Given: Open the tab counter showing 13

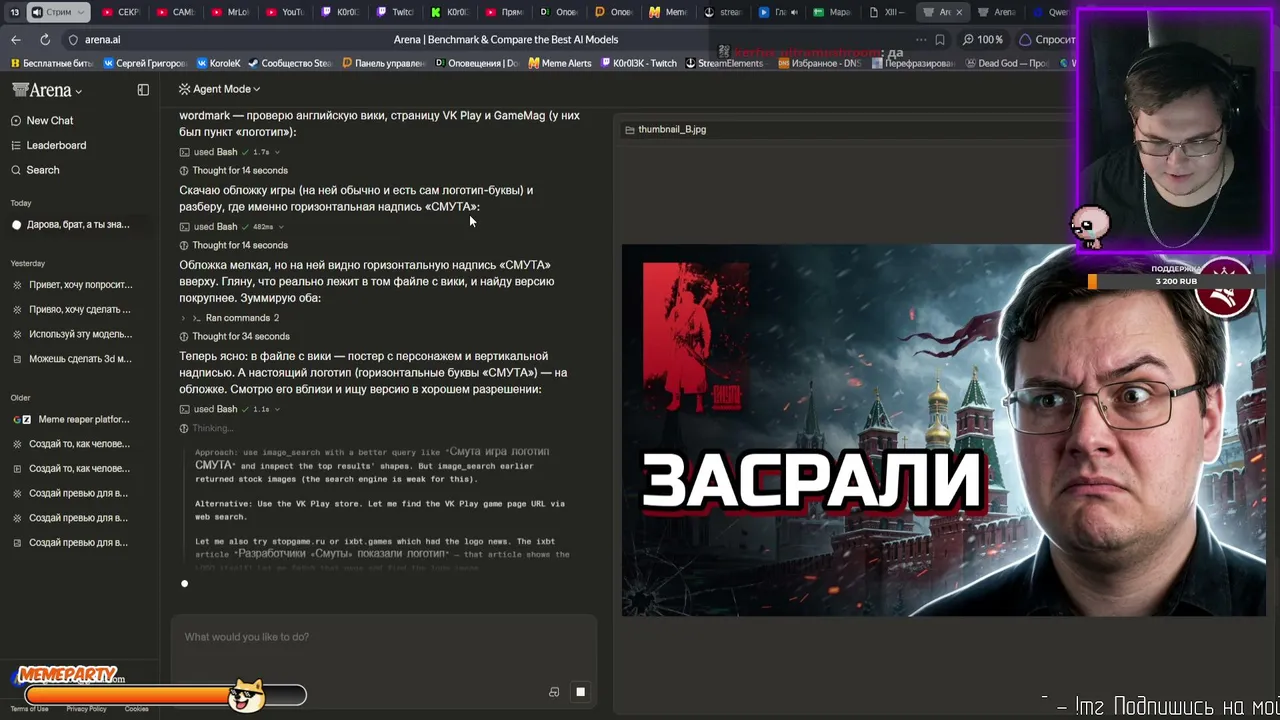Looking at the screenshot, I should click(15, 13).
